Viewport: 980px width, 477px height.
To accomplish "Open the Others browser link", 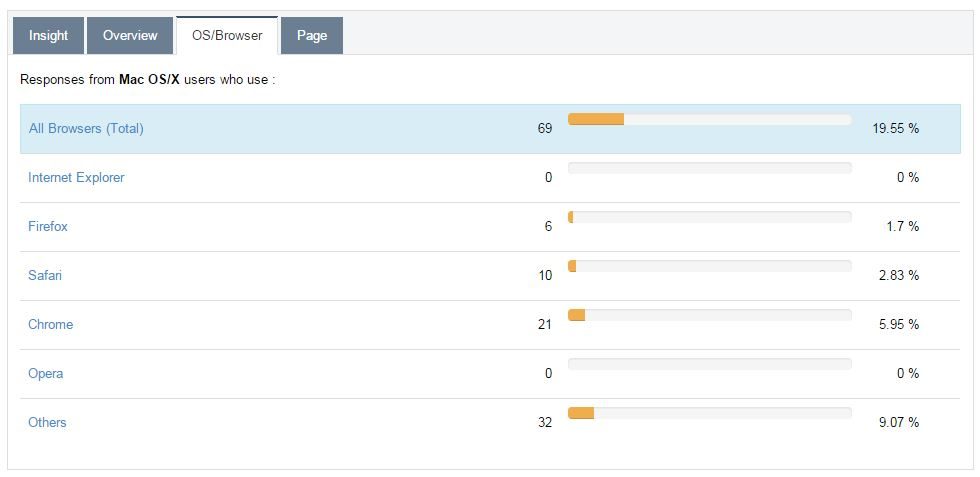I will [47, 422].
